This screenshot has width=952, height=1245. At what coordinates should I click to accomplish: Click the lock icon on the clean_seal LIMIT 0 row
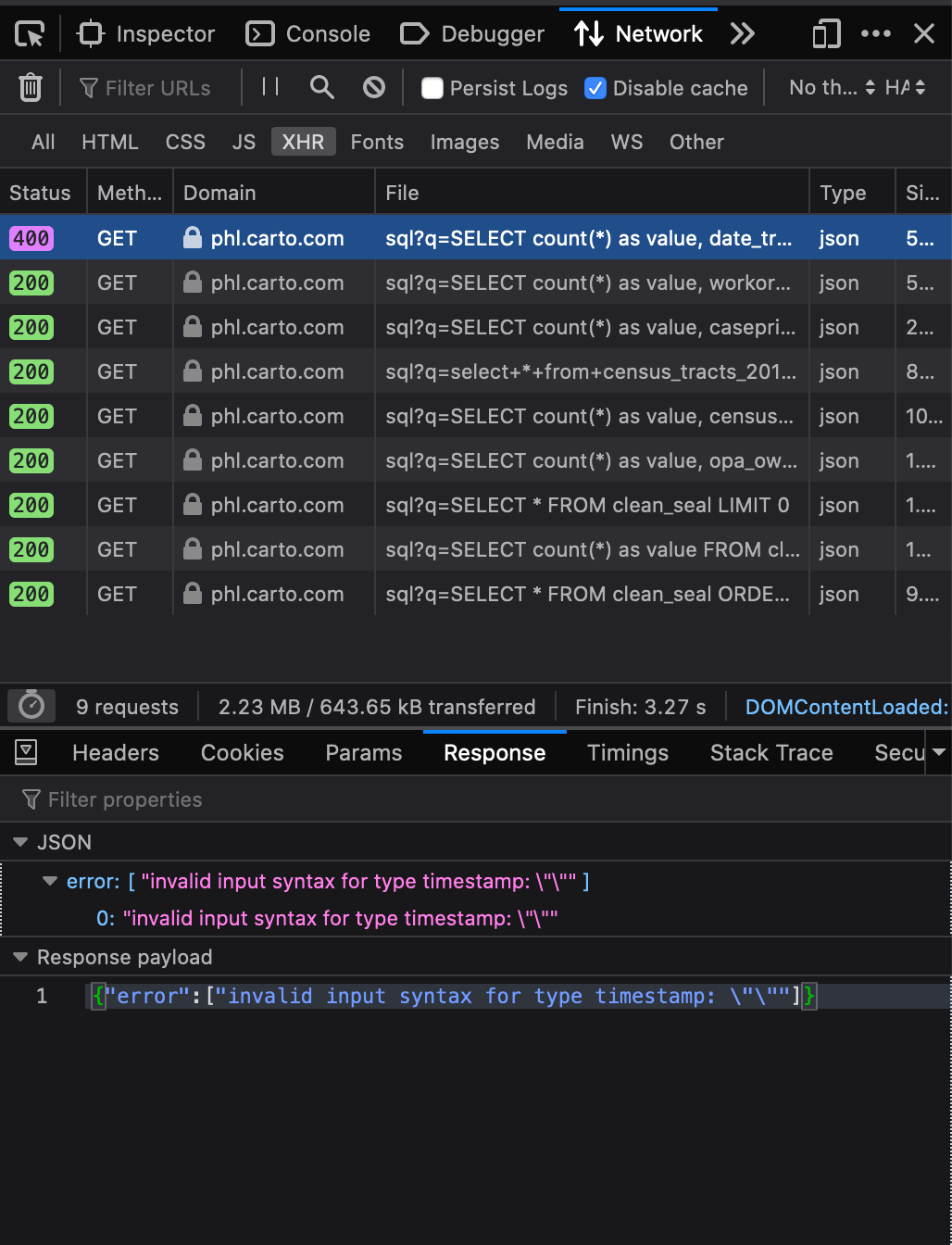tap(193, 505)
